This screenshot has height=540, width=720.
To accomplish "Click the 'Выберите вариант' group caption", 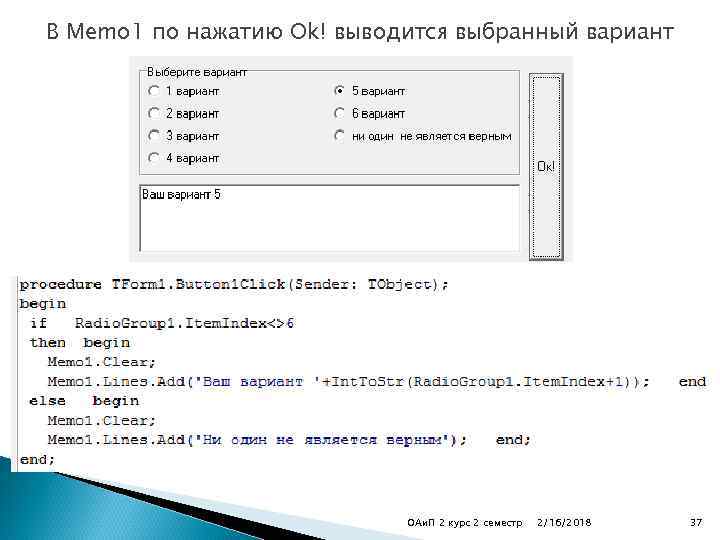I will (197, 72).
